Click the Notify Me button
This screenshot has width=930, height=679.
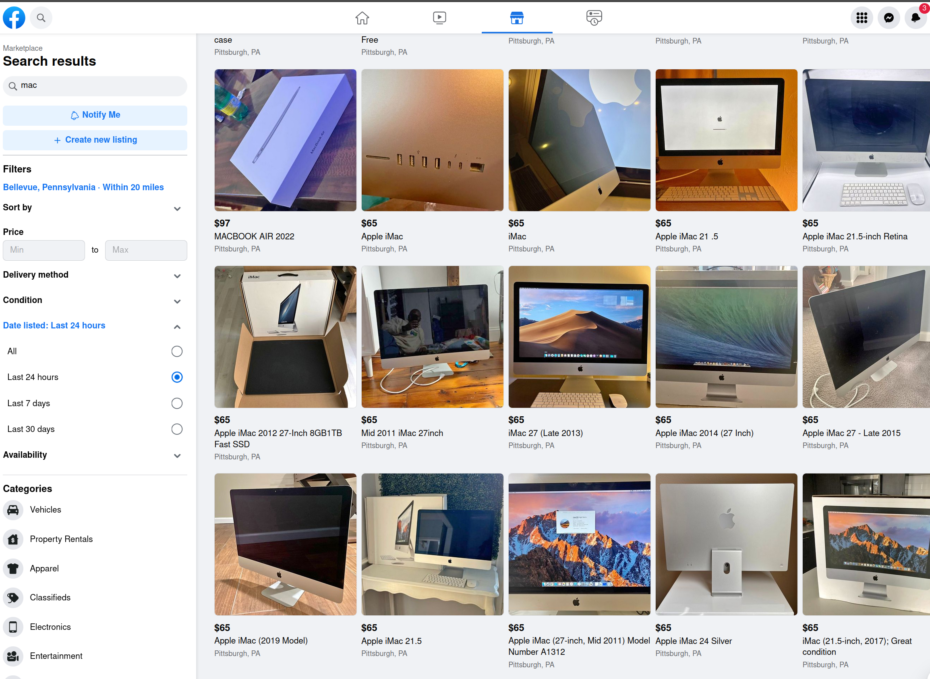[95, 115]
